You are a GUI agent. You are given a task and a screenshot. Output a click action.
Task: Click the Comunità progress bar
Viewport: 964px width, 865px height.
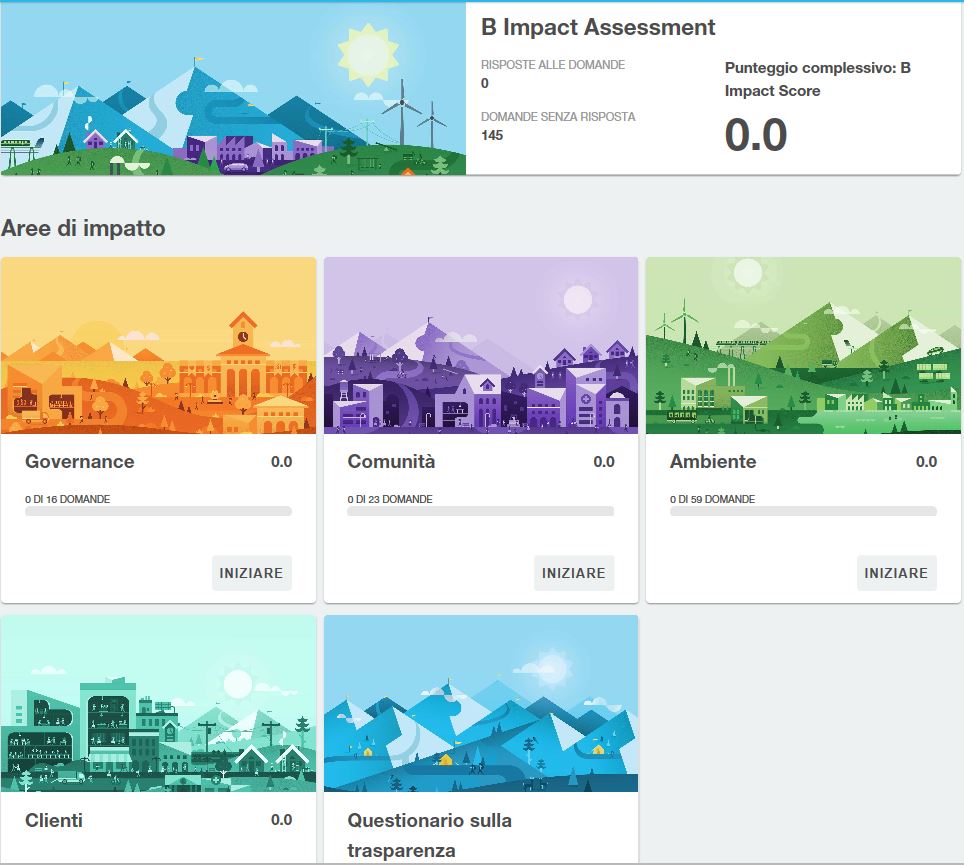481,511
